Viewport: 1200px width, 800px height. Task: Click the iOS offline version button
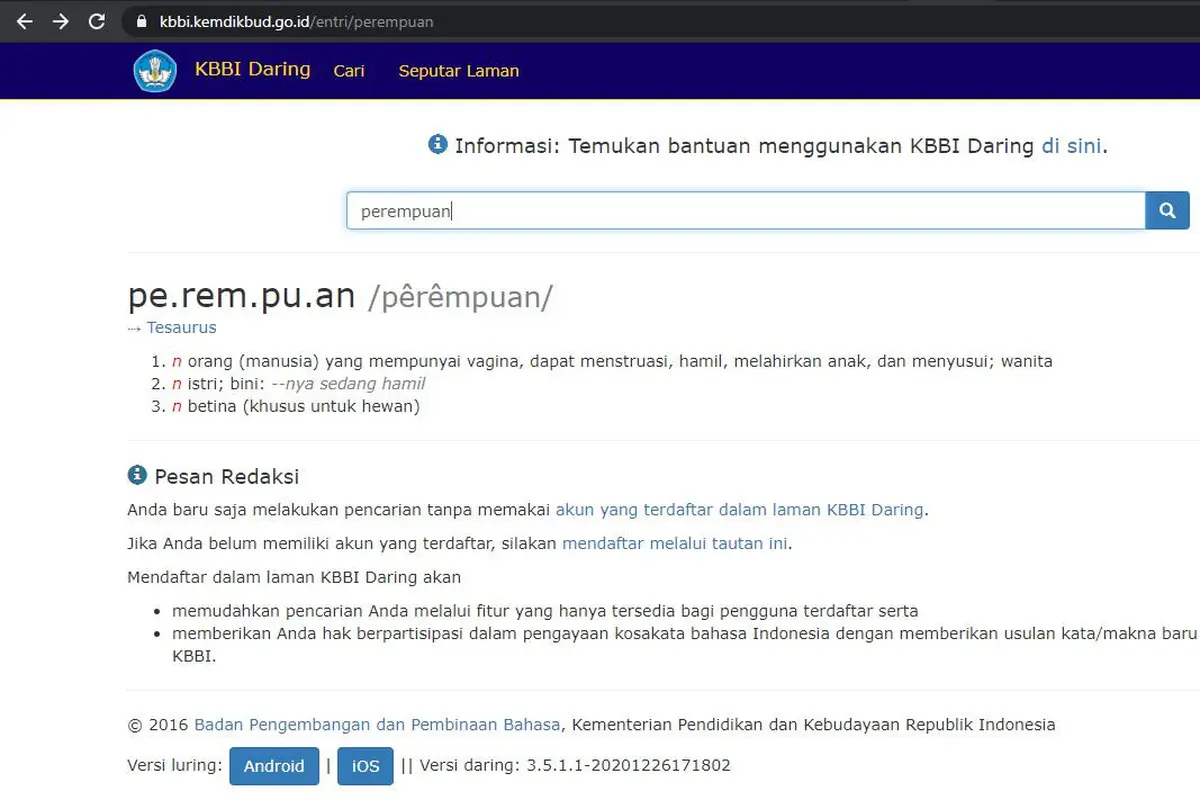point(365,766)
